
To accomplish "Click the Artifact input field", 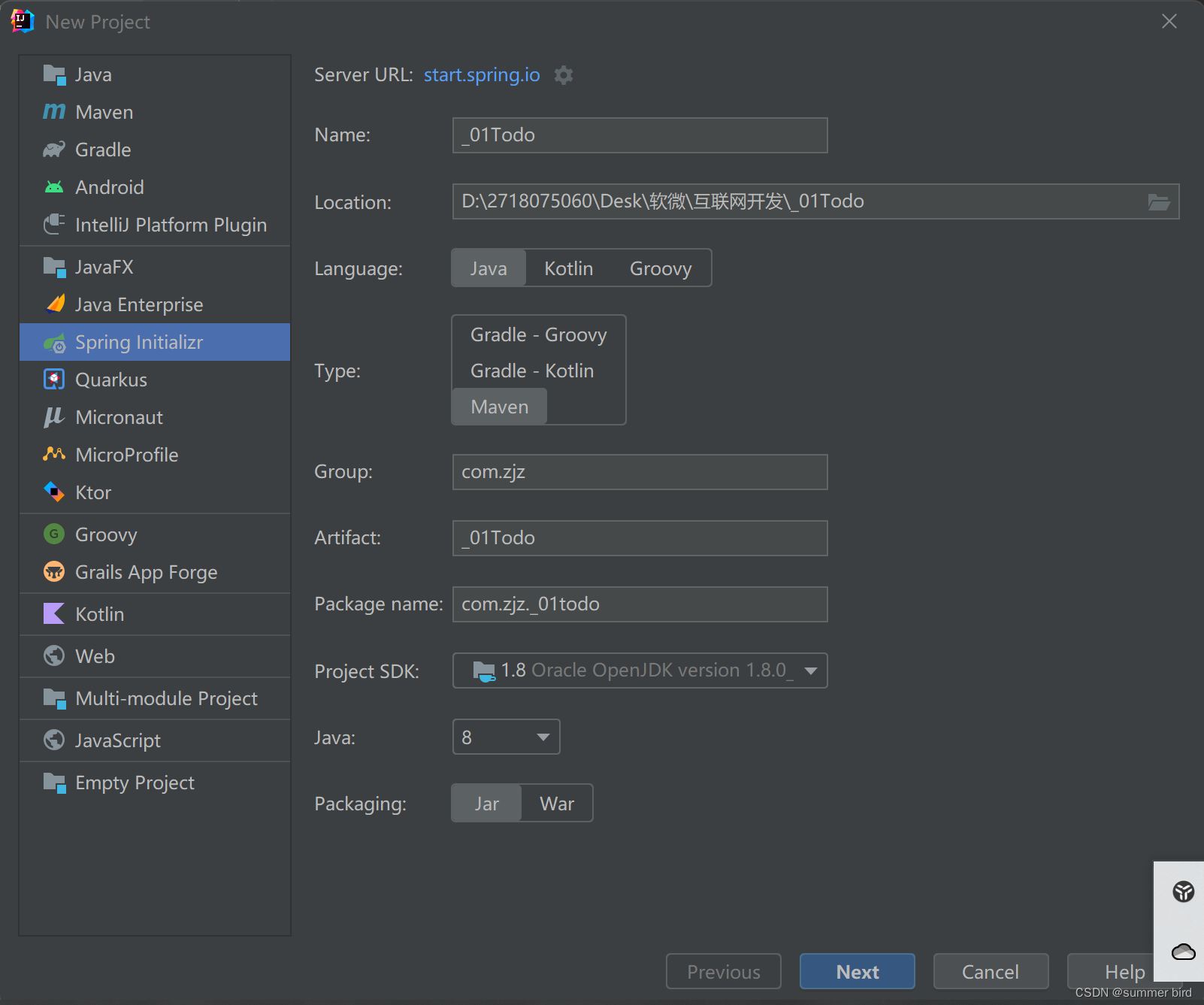I will (x=640, y=538).
